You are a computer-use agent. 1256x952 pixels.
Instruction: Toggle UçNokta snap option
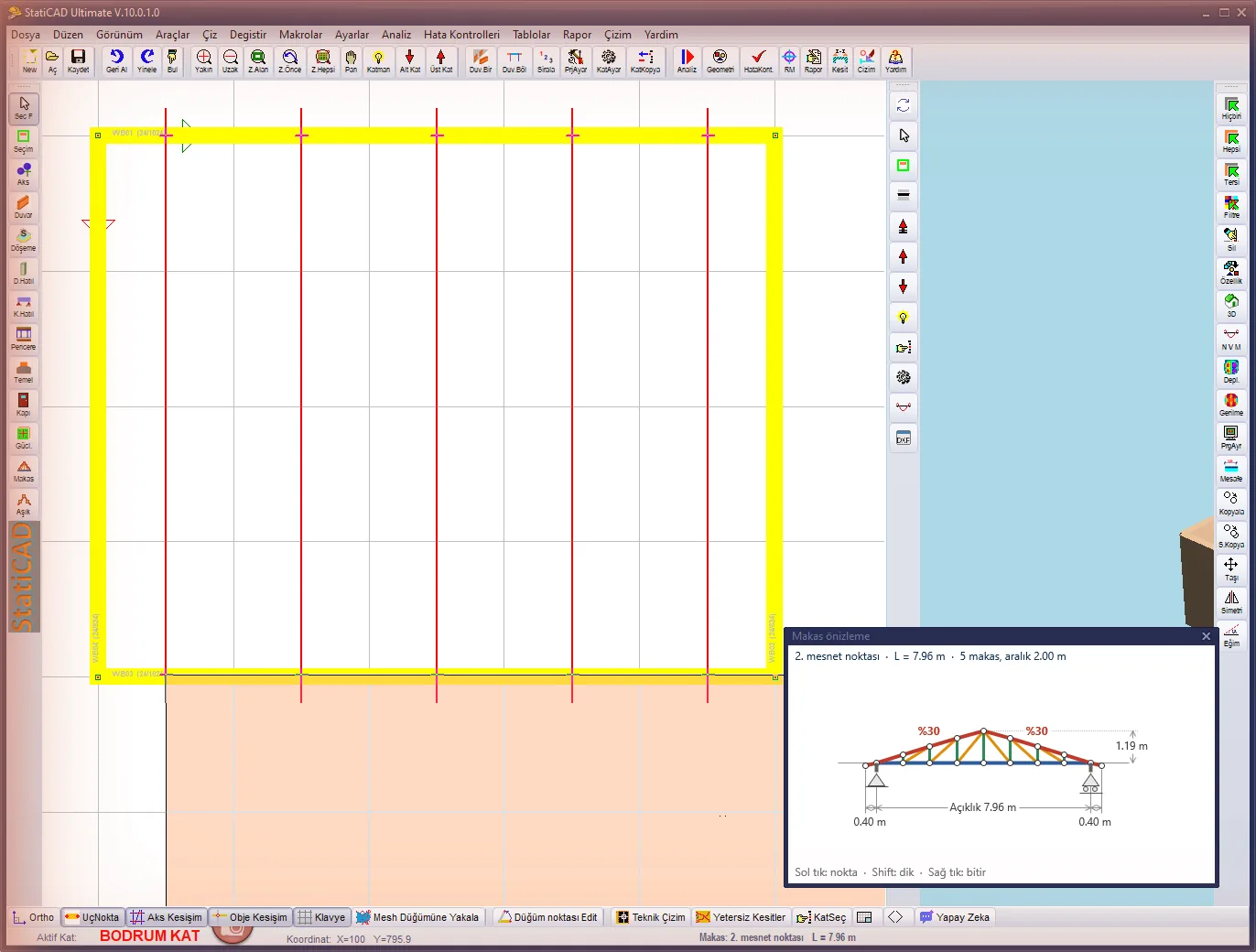[x=92, y=917]
